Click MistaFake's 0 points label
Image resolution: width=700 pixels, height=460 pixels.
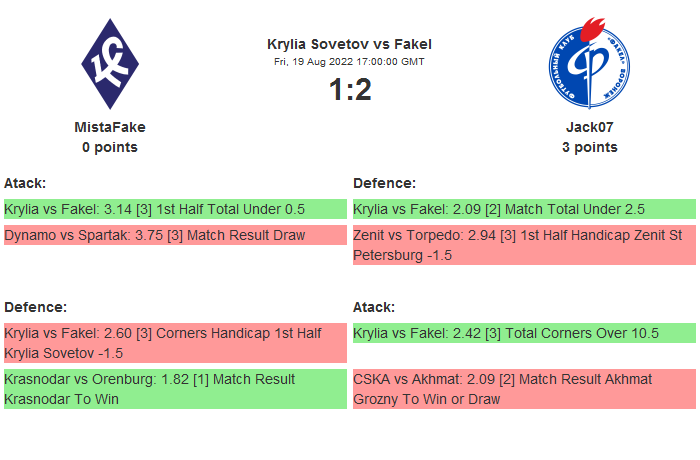[110, 147]
